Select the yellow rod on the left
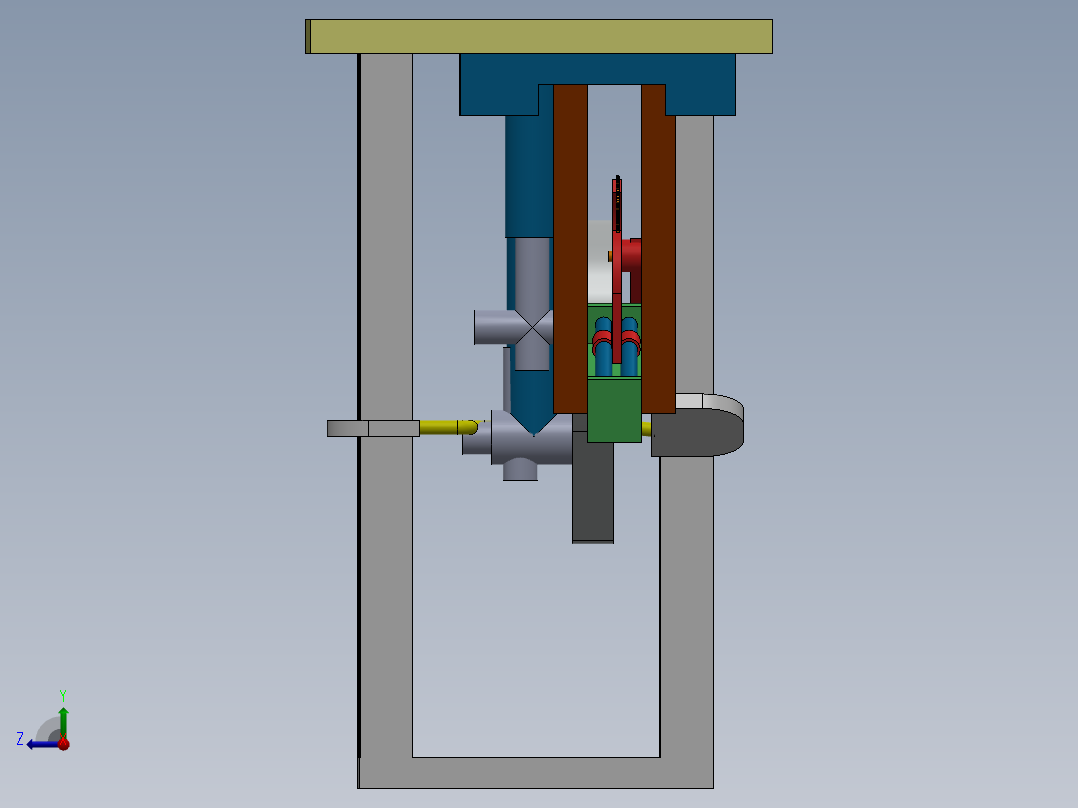The width and height of the screenshot is (1078, 808). tap(448, 428)
